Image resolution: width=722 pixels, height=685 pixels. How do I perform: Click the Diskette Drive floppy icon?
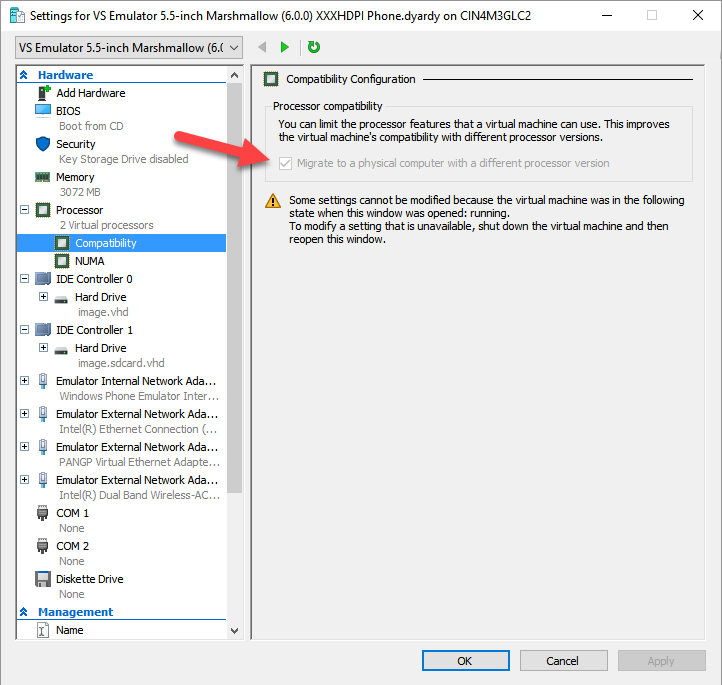coord(43,579)
